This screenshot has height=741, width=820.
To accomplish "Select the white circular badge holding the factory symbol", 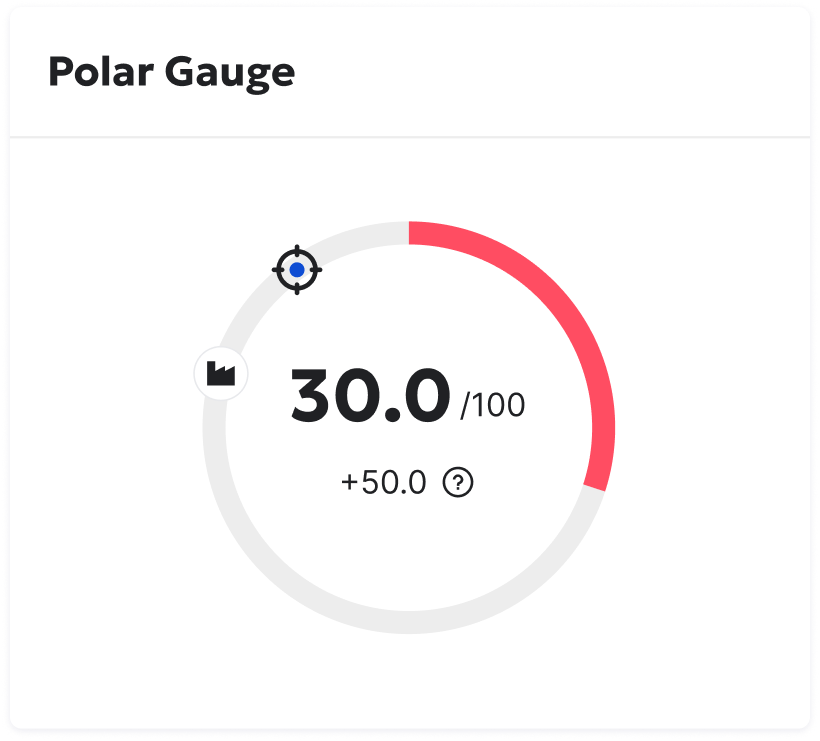I will click(x=220, y=372).
